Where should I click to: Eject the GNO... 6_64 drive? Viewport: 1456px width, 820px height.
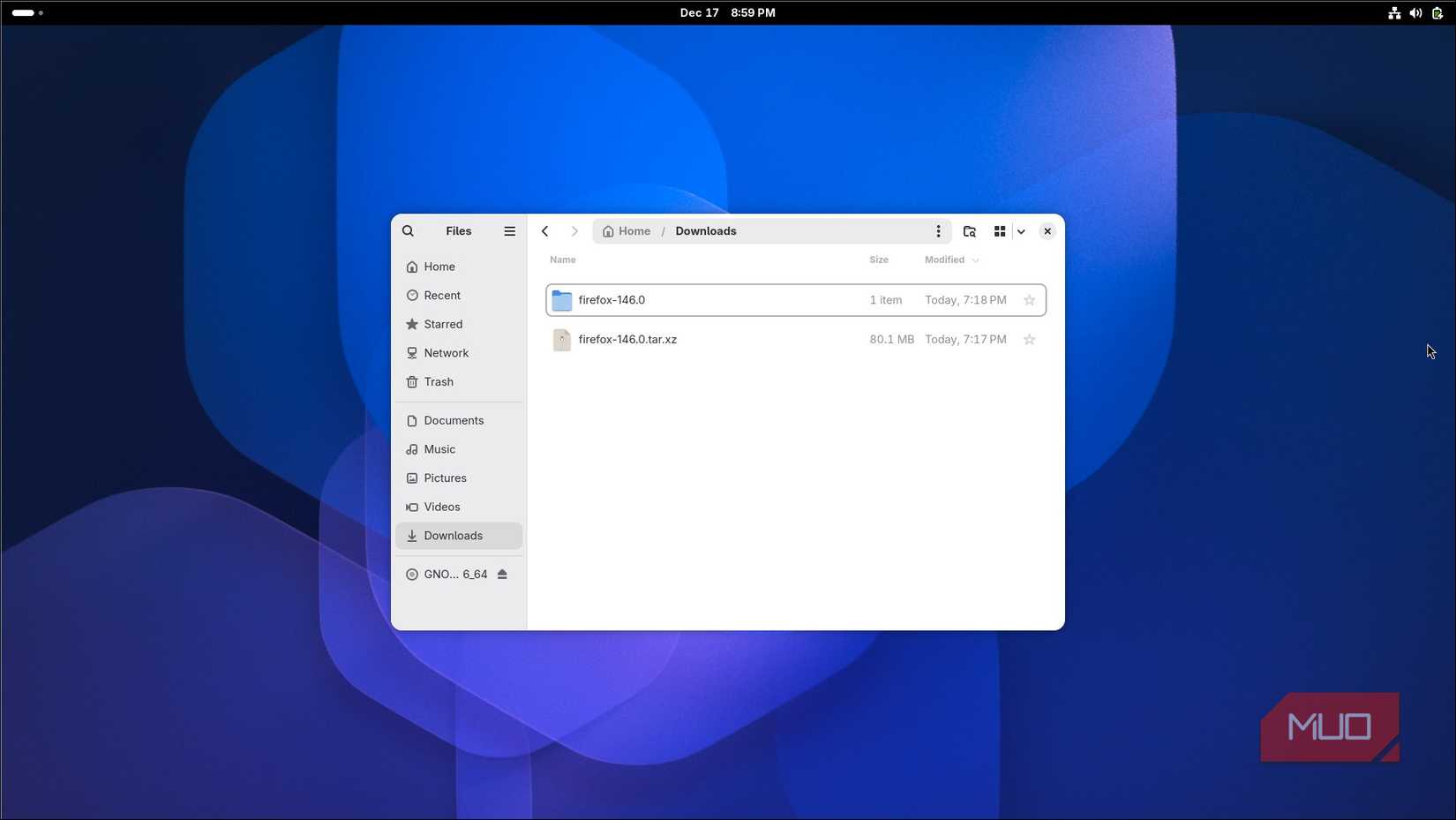502,574
